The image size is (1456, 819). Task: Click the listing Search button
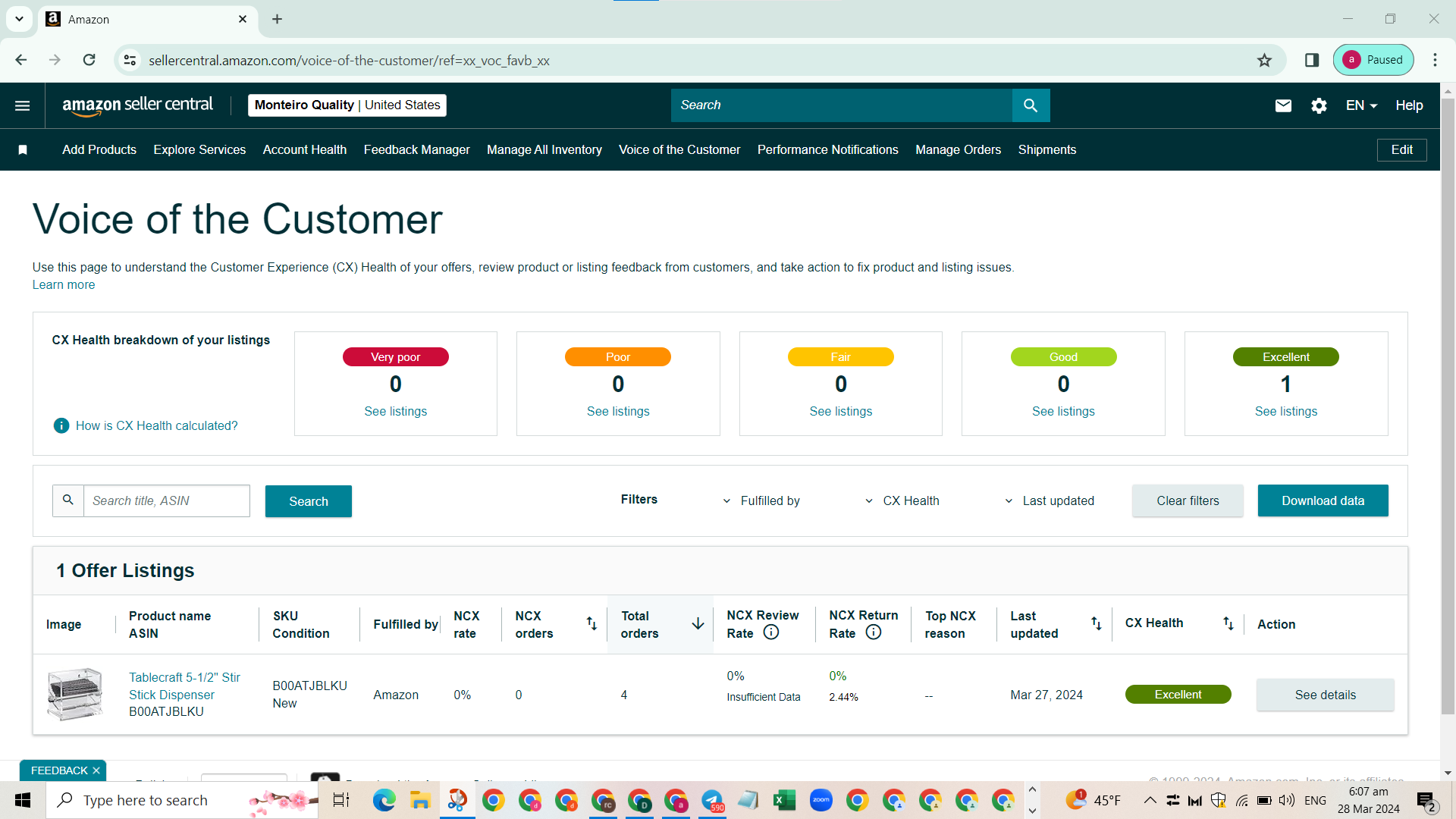coord(309,501)
